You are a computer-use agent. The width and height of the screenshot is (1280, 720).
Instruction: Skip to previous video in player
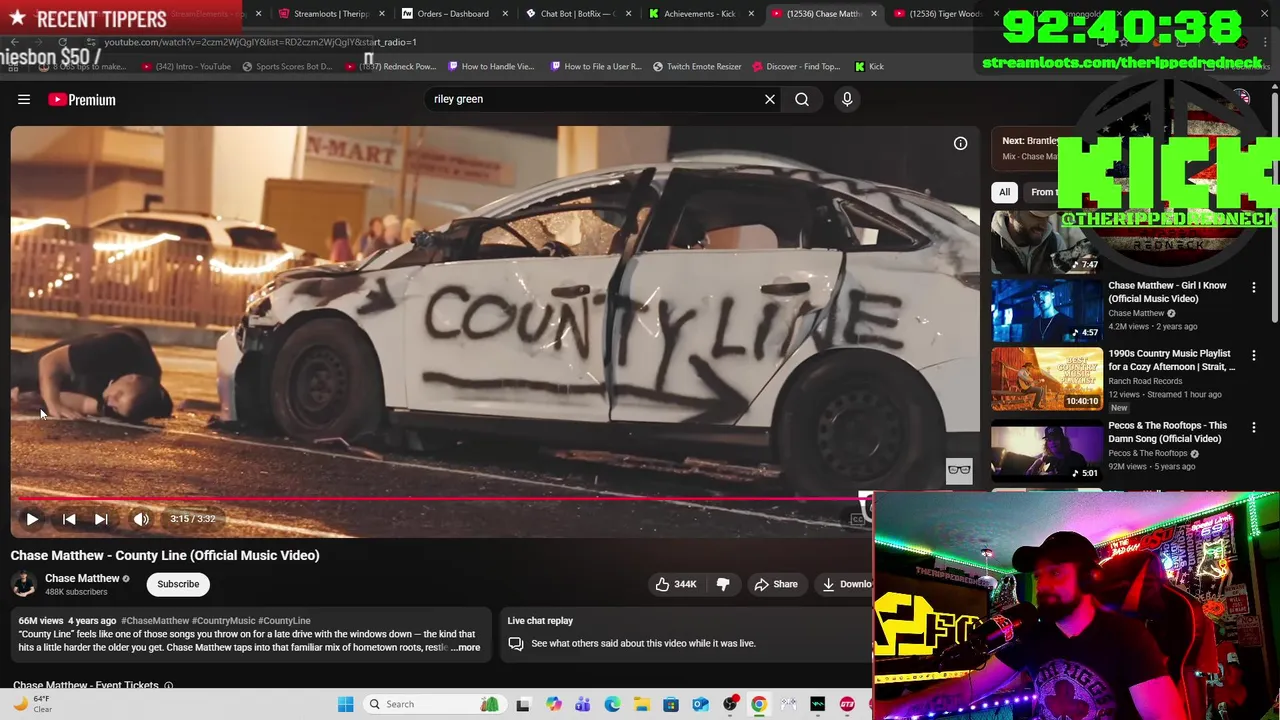pyautogui.click(x=69, y=519)
